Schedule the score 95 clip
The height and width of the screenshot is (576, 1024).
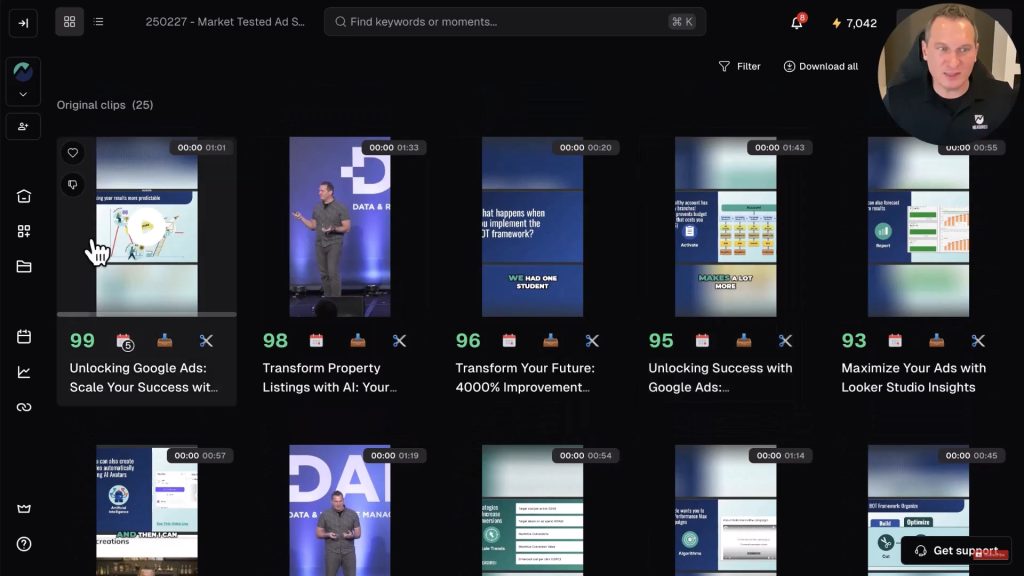tap(702, 340)
